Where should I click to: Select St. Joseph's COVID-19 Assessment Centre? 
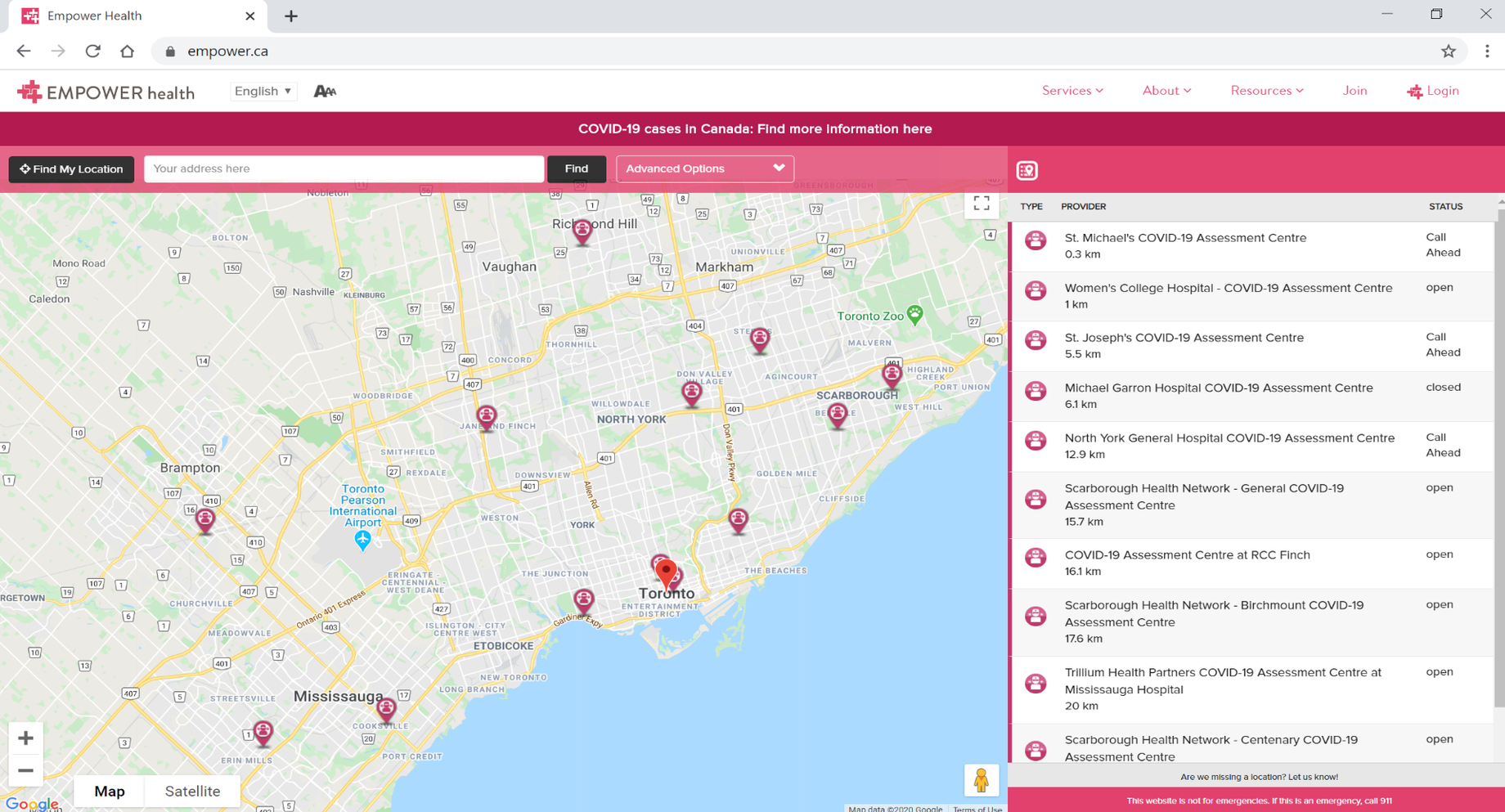(x=1254, y=346)
